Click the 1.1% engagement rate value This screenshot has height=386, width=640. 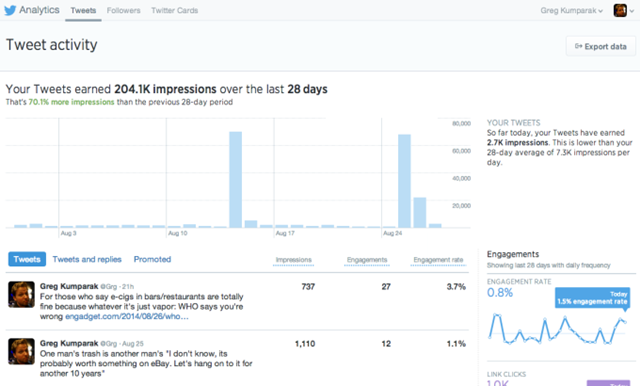[x=456, y=344]
